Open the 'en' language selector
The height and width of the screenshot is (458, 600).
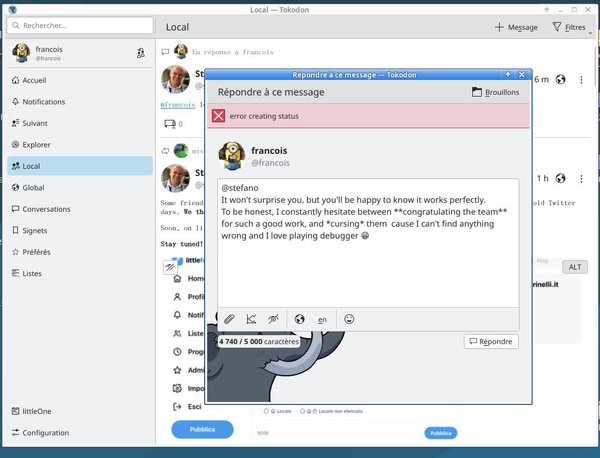coord(323,319)
